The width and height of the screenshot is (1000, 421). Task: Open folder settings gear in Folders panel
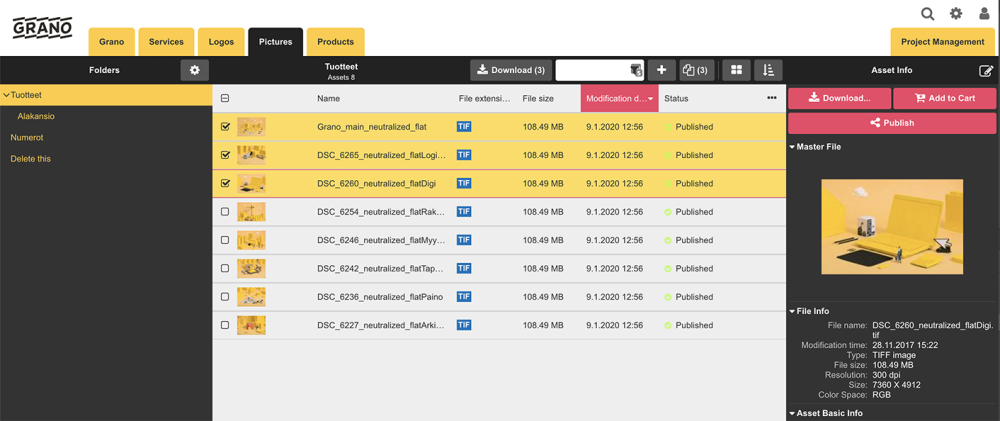[x=195, y=70]
